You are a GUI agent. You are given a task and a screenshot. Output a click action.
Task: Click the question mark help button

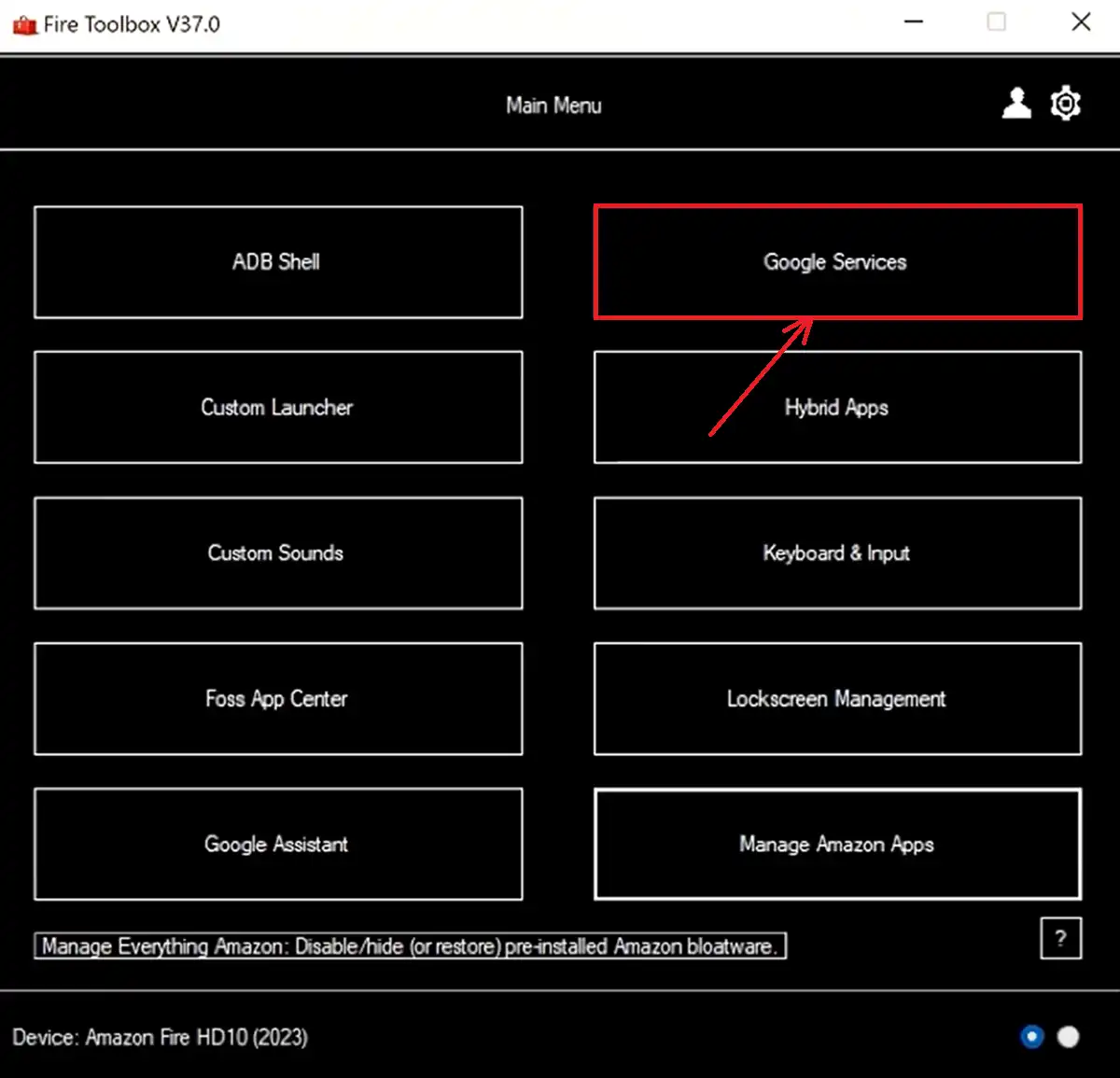[x=1060, y=939]
